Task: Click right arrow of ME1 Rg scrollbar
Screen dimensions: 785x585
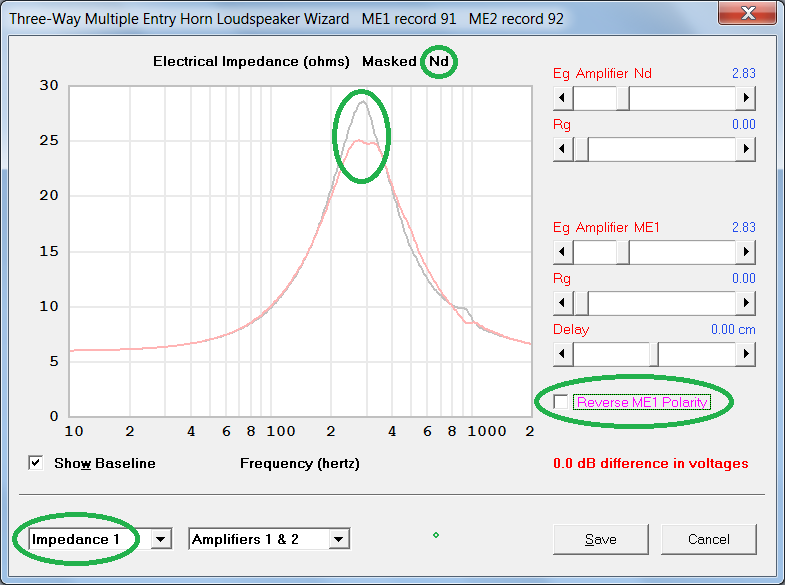Action: pos(745,303)
